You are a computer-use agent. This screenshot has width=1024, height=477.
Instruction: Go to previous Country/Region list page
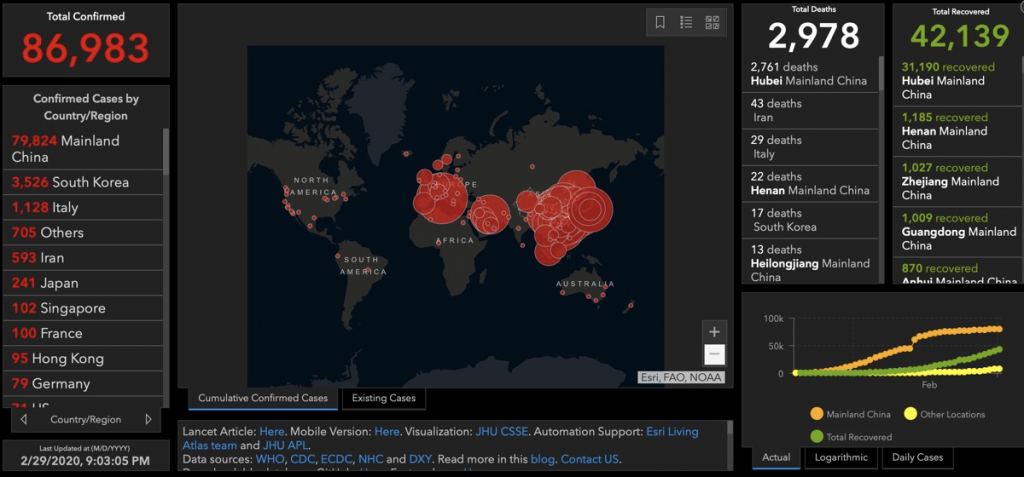coord(24,420)
